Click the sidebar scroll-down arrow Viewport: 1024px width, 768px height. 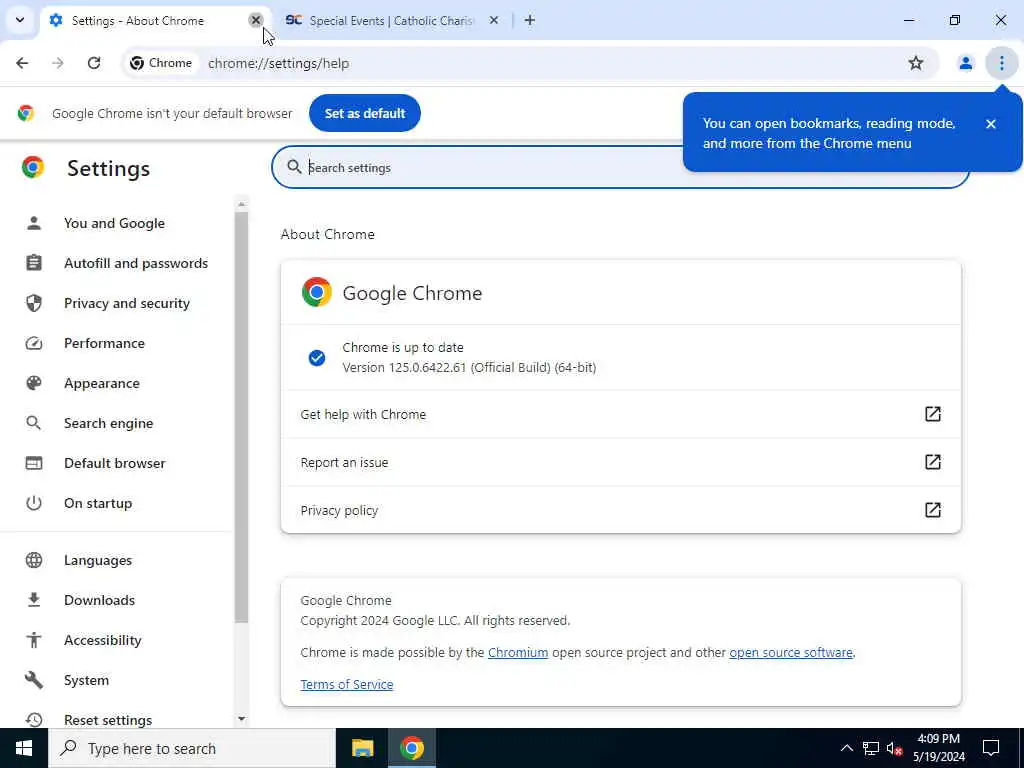(242, 719)
